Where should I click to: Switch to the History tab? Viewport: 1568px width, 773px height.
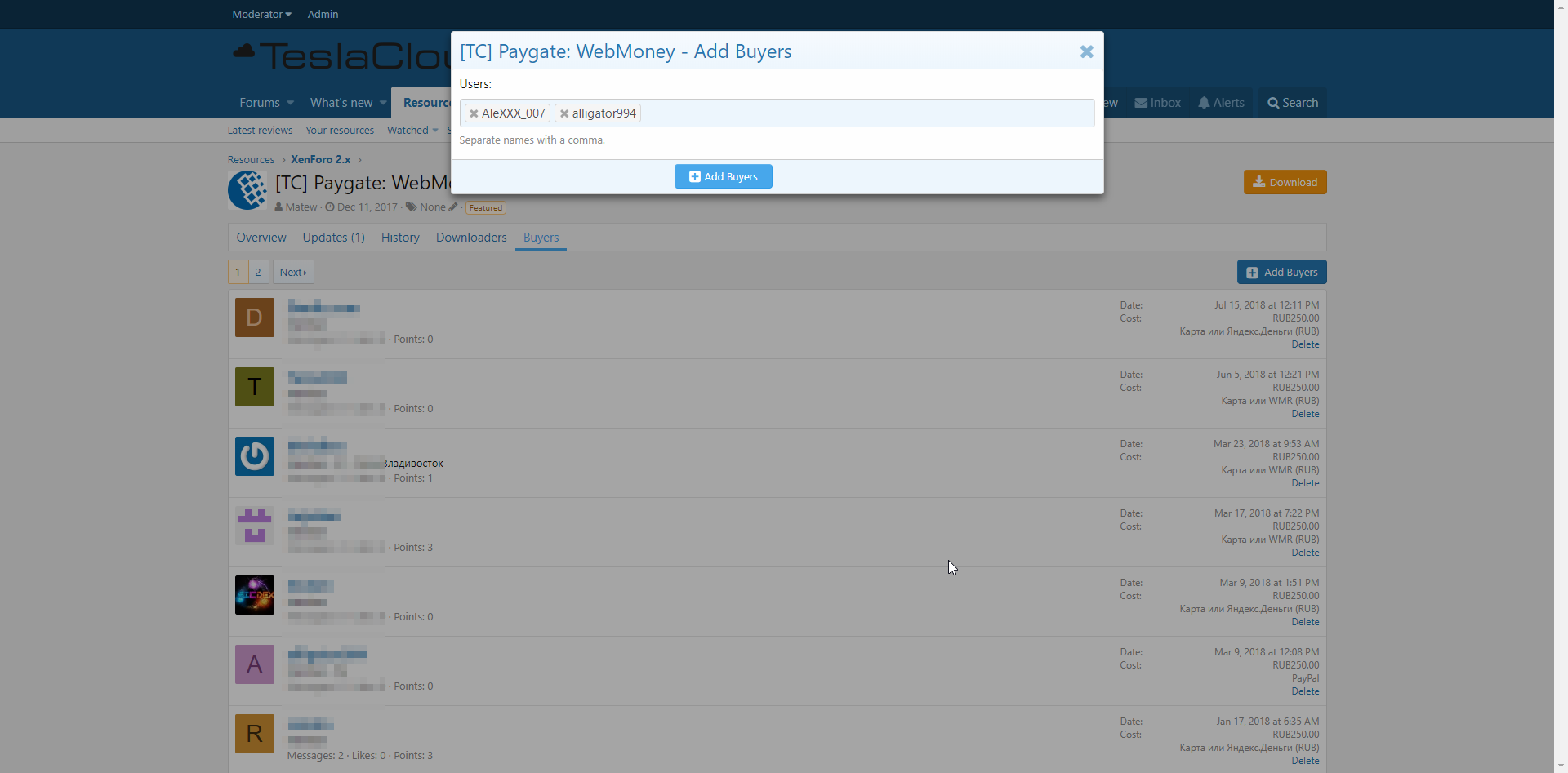click(x=400, y=238)
